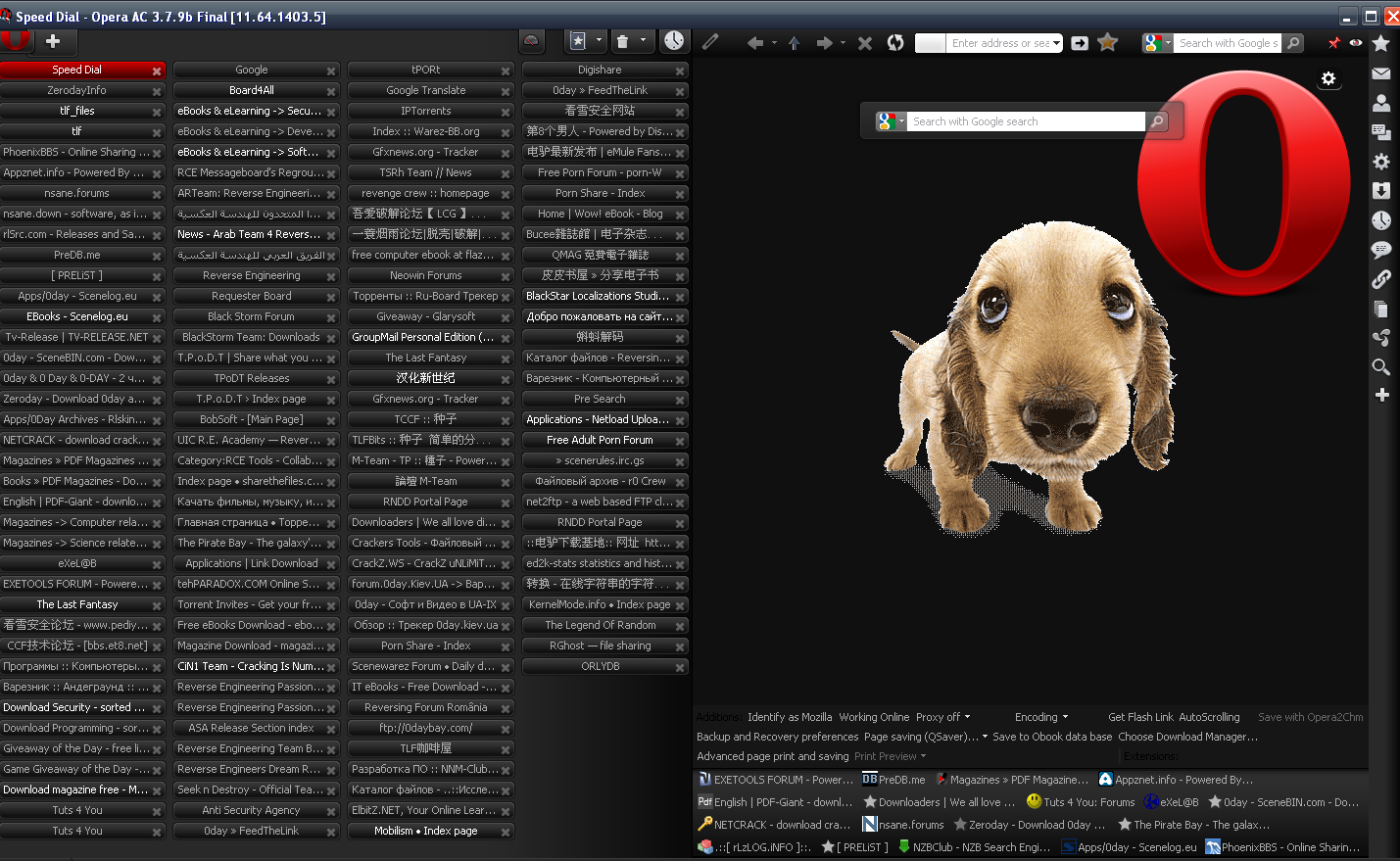Open the Contacts person panel in sidebar
Screen dimensions: 1400x861
point(1381,102)
